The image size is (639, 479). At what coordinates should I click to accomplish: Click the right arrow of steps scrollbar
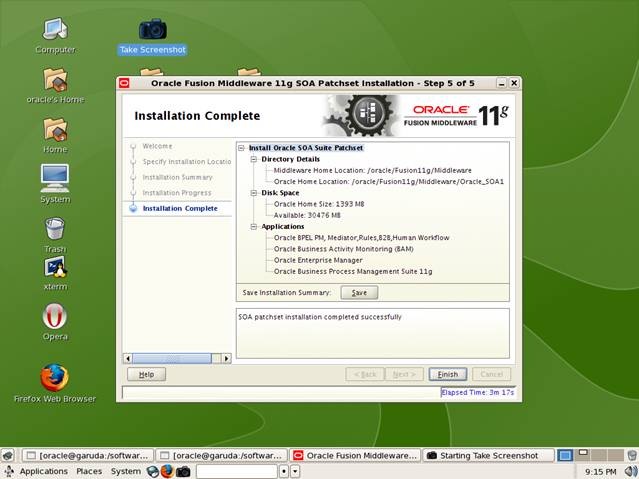tap(226, 358)
